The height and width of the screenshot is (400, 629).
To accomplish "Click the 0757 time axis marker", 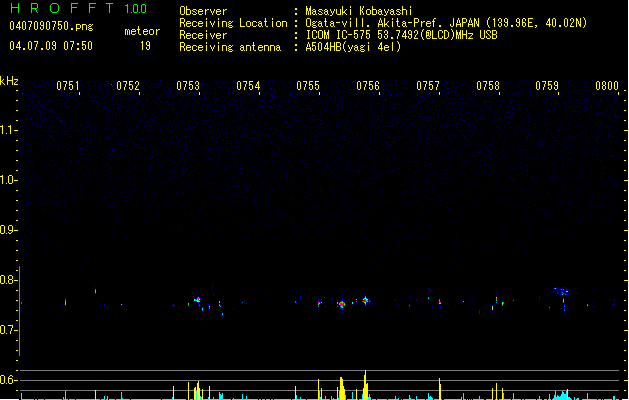I will pyautogui.click(x=428, y=85).
